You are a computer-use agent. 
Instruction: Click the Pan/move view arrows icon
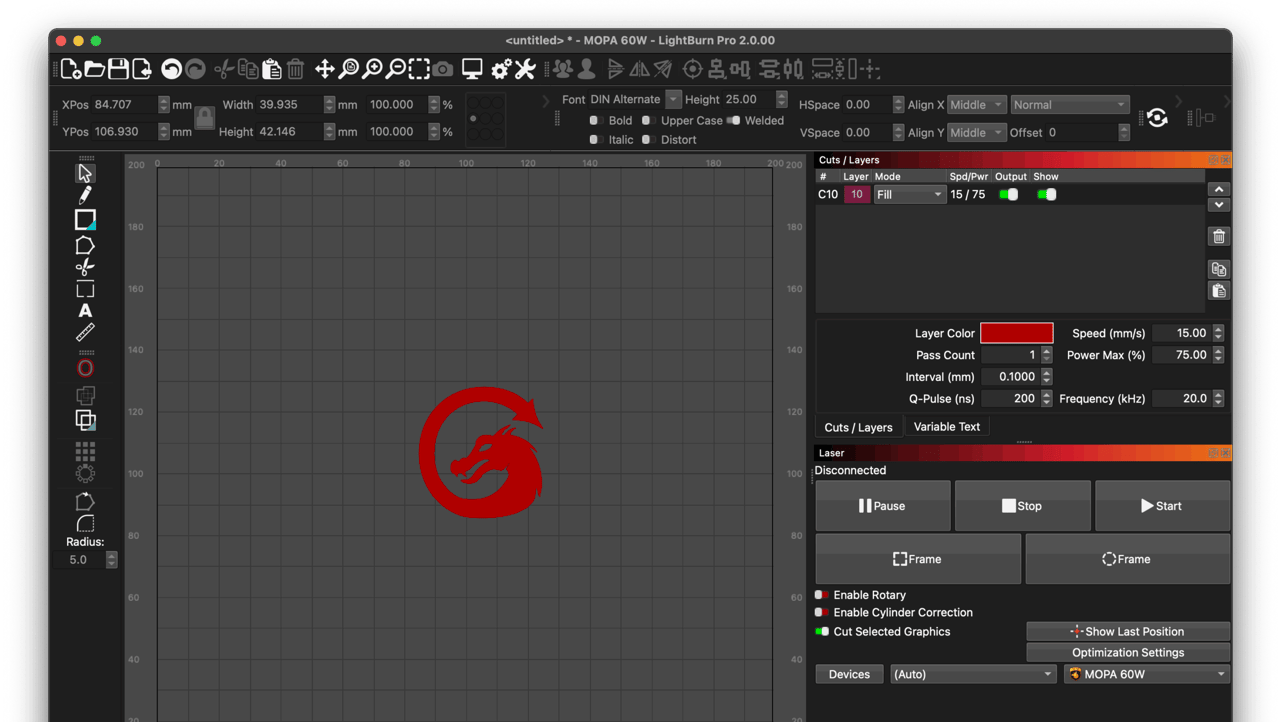coord(324,69)
